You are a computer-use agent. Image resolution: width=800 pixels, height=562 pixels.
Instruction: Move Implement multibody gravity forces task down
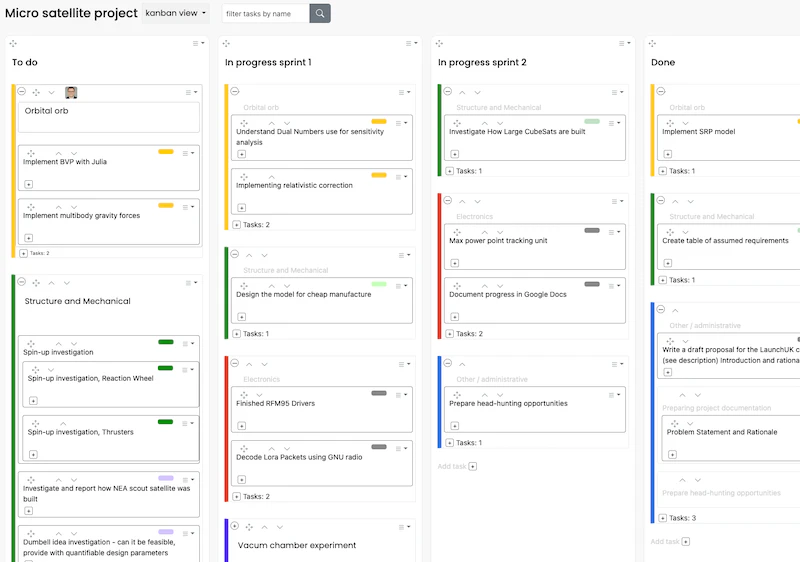point(72,206)
